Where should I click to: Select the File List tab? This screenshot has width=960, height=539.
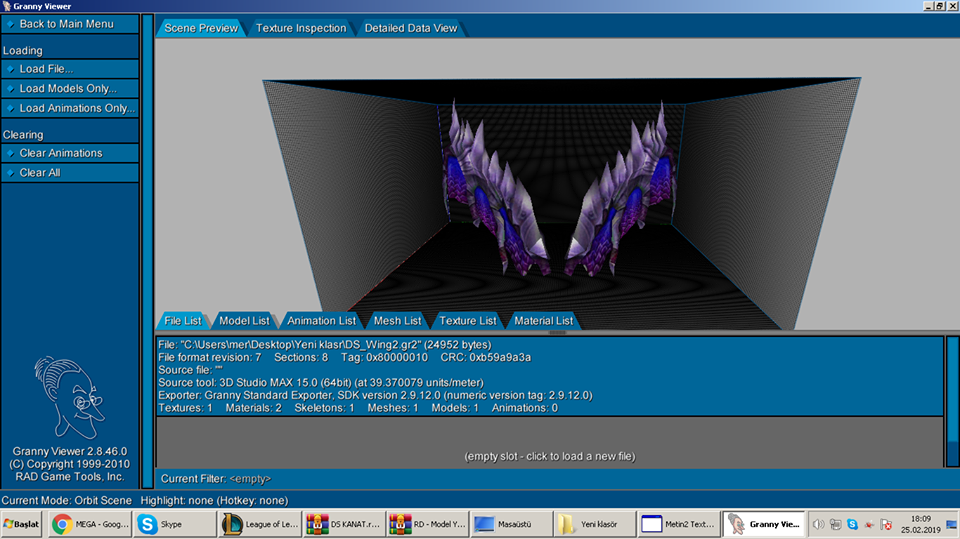coord(182,320)
